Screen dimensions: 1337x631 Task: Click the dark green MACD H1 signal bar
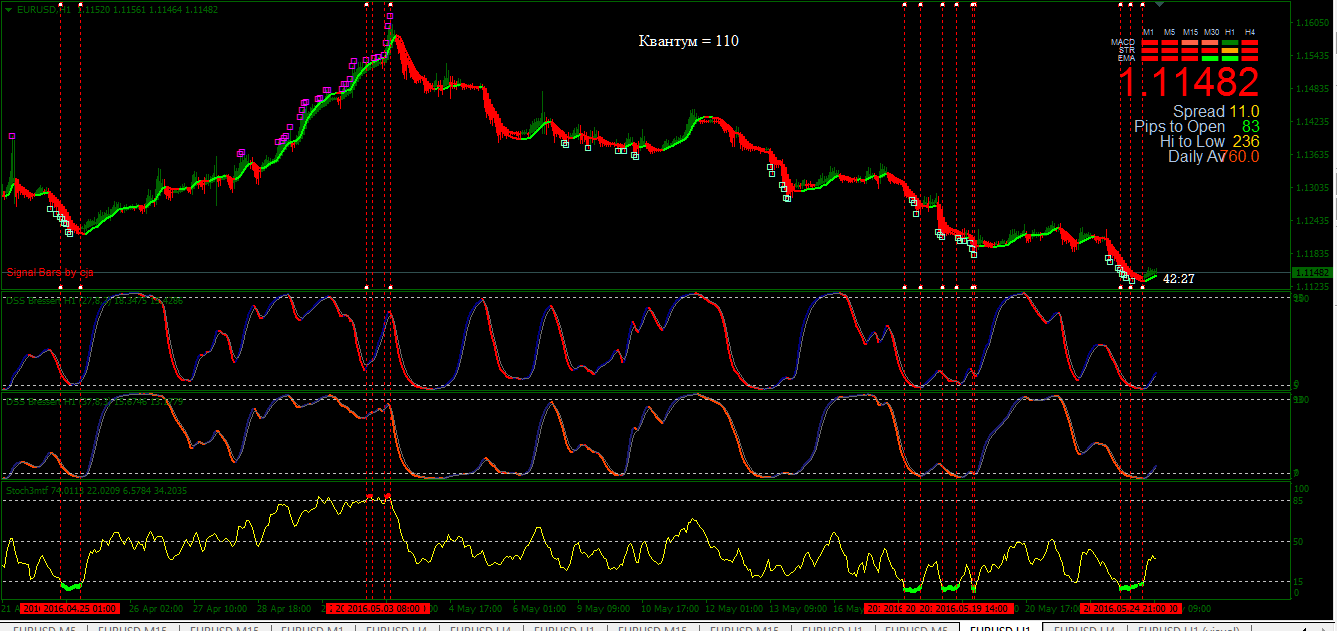[x=1230, y=43]
